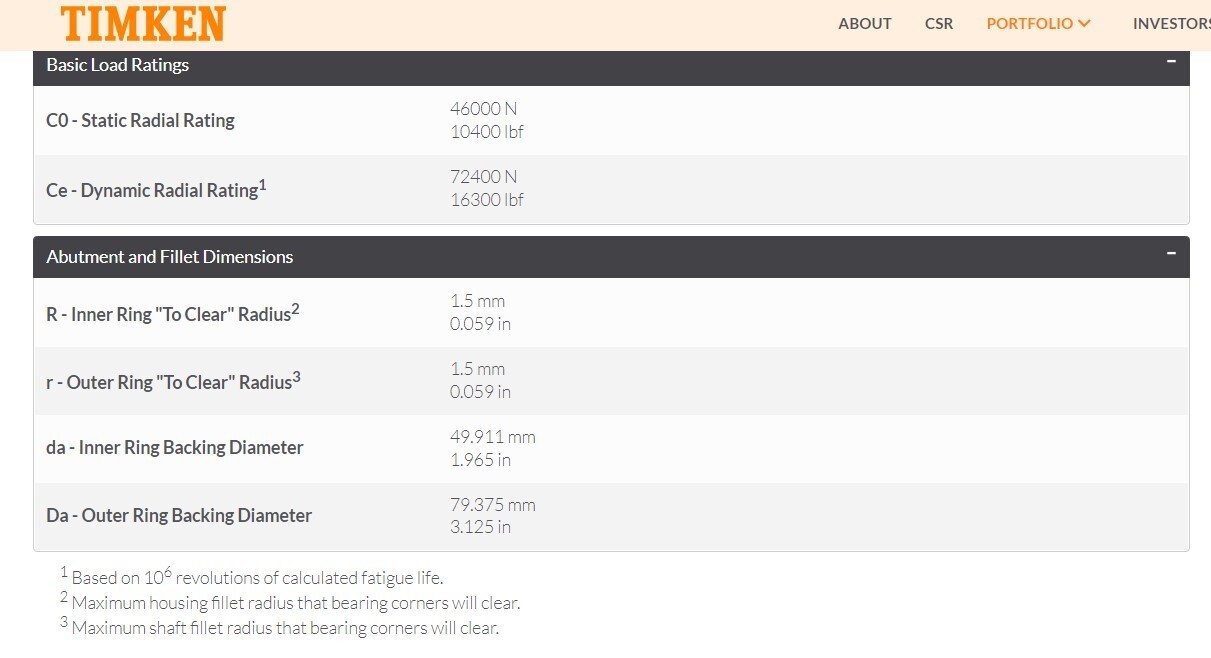The image size is (1211, 658).
Task: Select the Inner Ring Backing Diameter row
Action: point(611,448)
